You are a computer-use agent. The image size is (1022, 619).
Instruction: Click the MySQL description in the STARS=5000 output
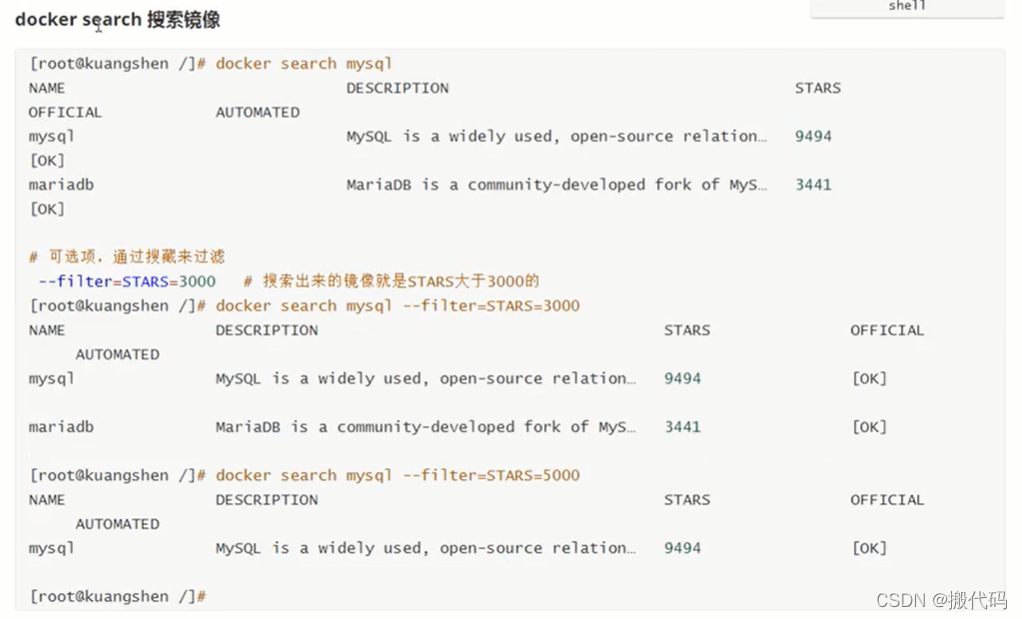click(x=426, y=549)
